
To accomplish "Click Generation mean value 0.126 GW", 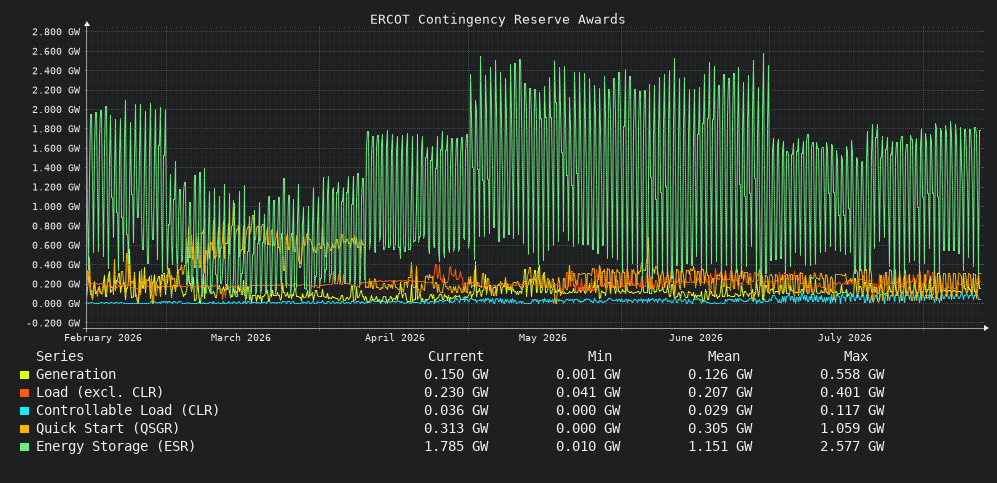I will (x=720, y=374).
